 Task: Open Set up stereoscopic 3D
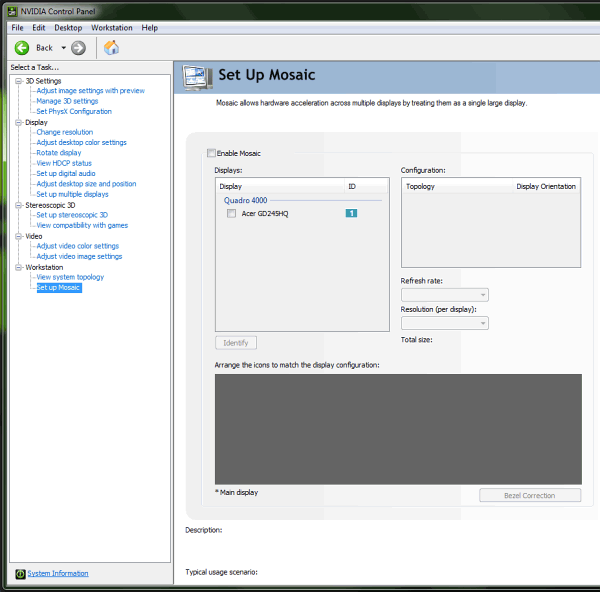point(72,215)
